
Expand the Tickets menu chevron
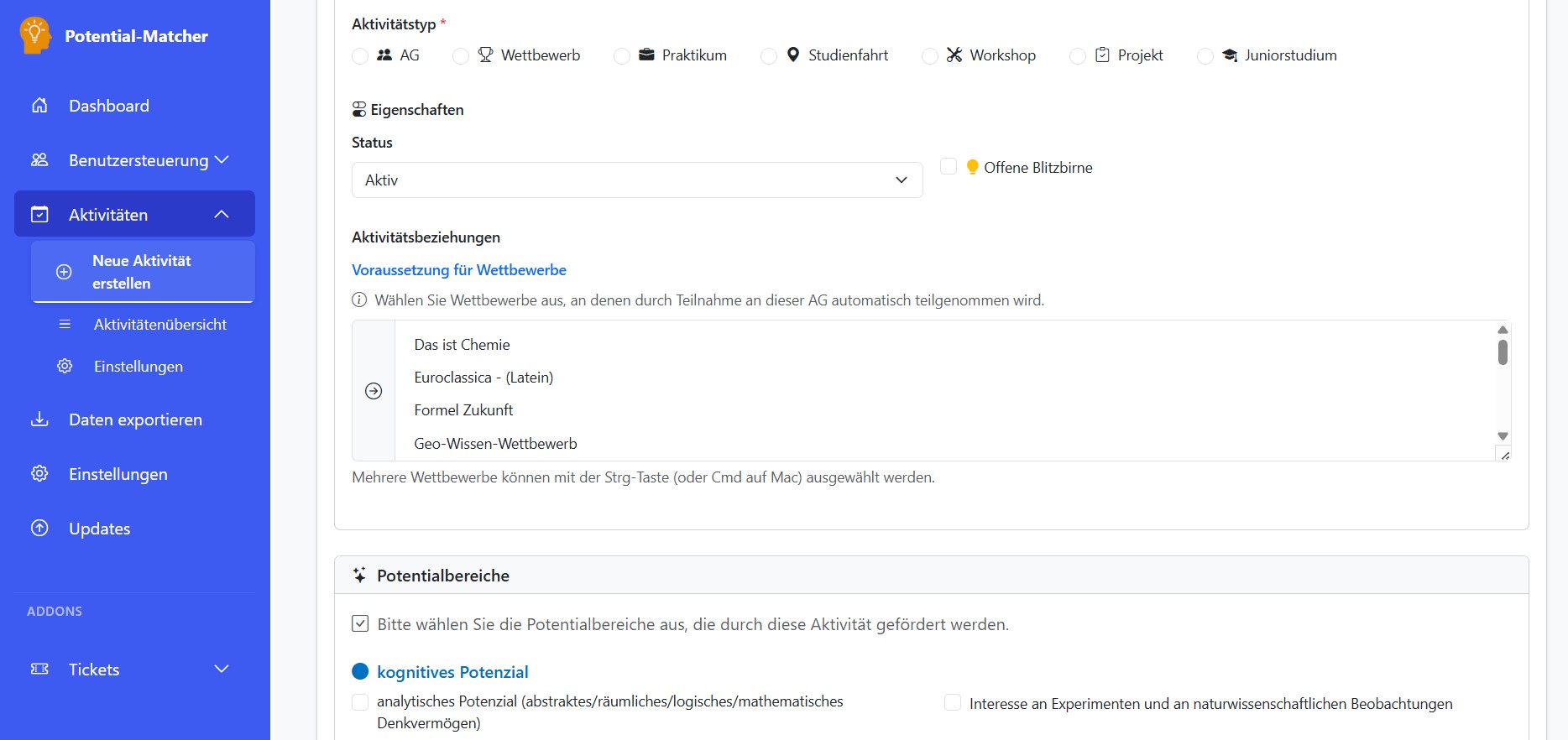pyautogui.click(x=222, y=669)
